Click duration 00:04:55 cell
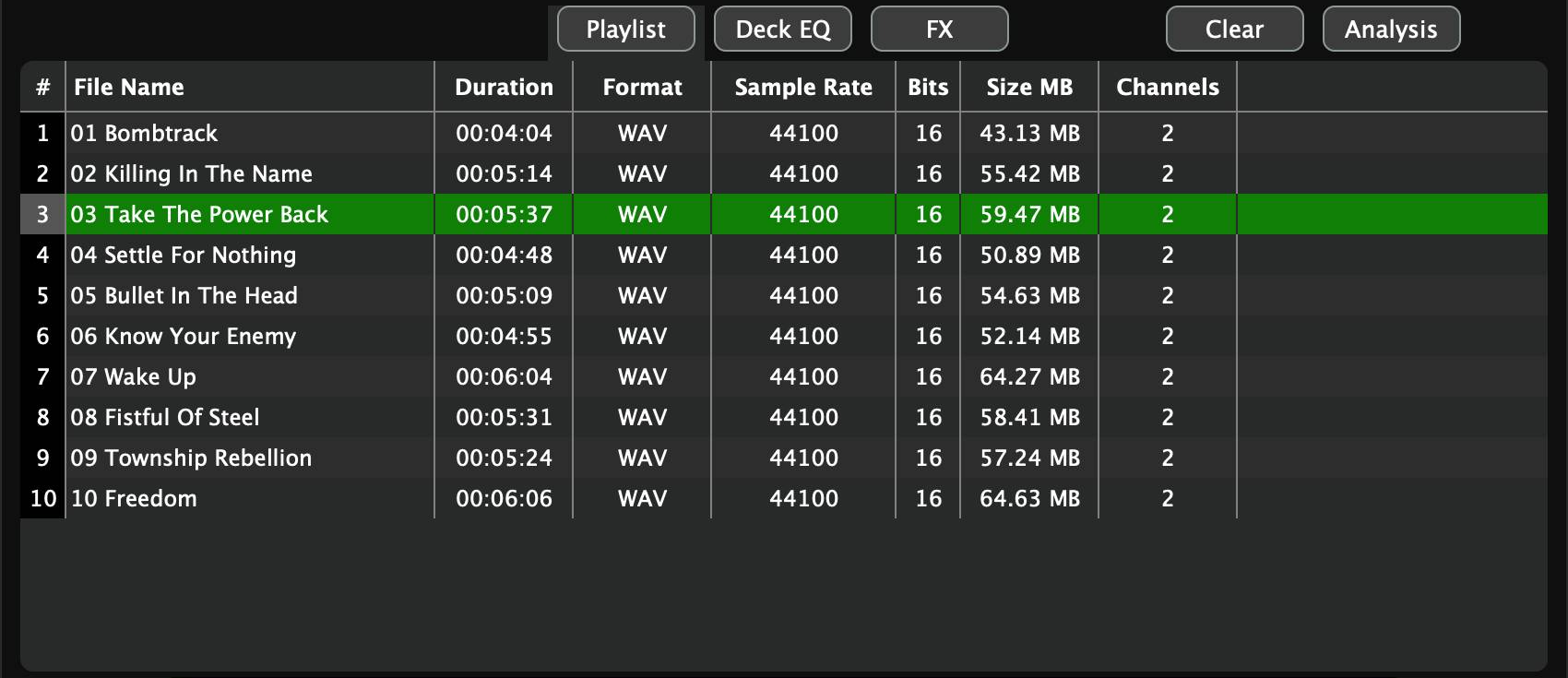The height and width of the screenshot is (678, 1568). pyautogui.click(x=504, y=336)
